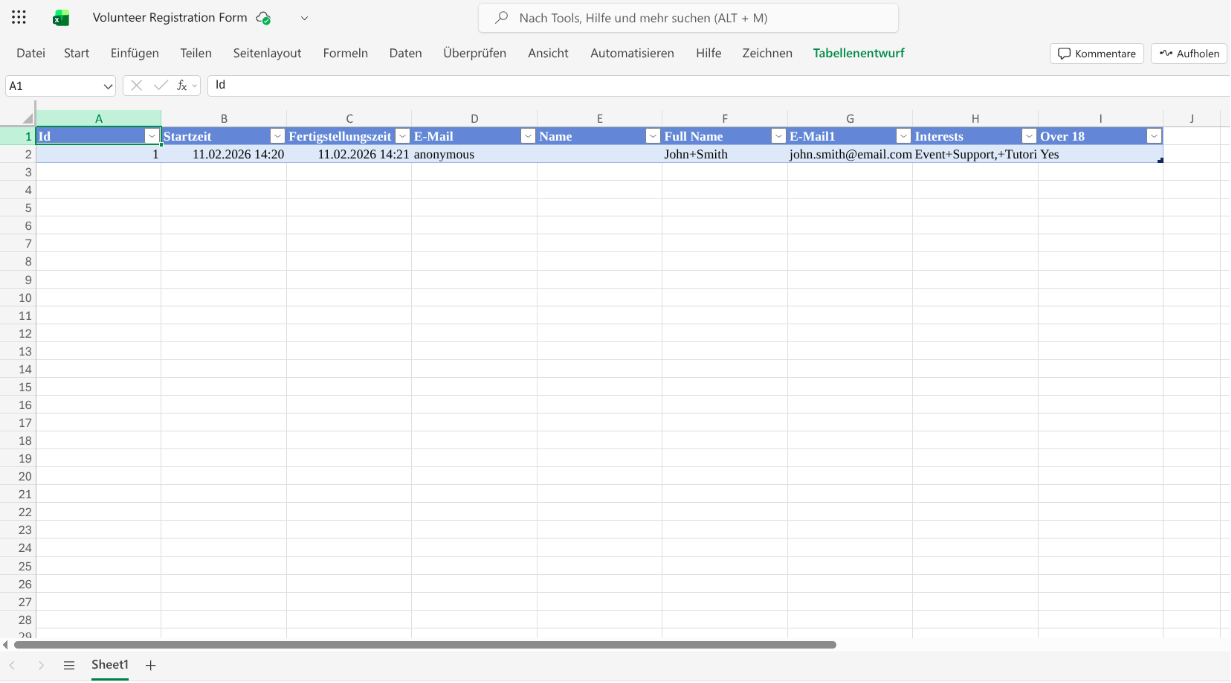1231x683 pixels.
Task: Cancel entry with the X icon in formula bar
Action: click(x=135, y=85)
